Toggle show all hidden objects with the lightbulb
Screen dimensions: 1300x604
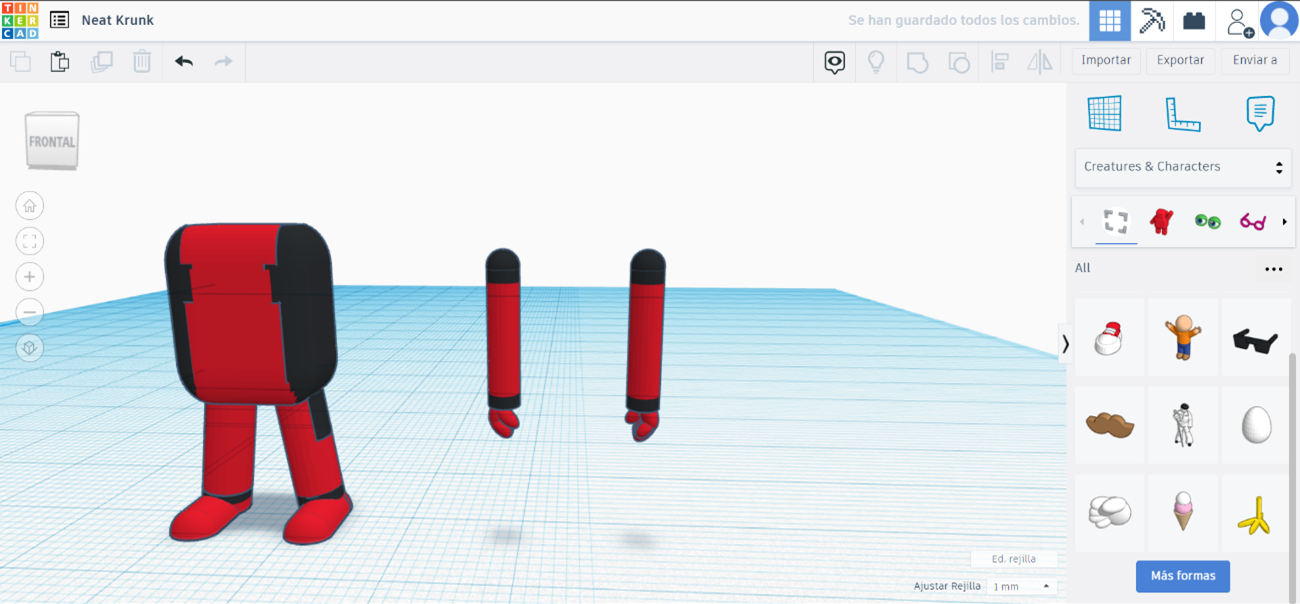click(x=876, y=61)
